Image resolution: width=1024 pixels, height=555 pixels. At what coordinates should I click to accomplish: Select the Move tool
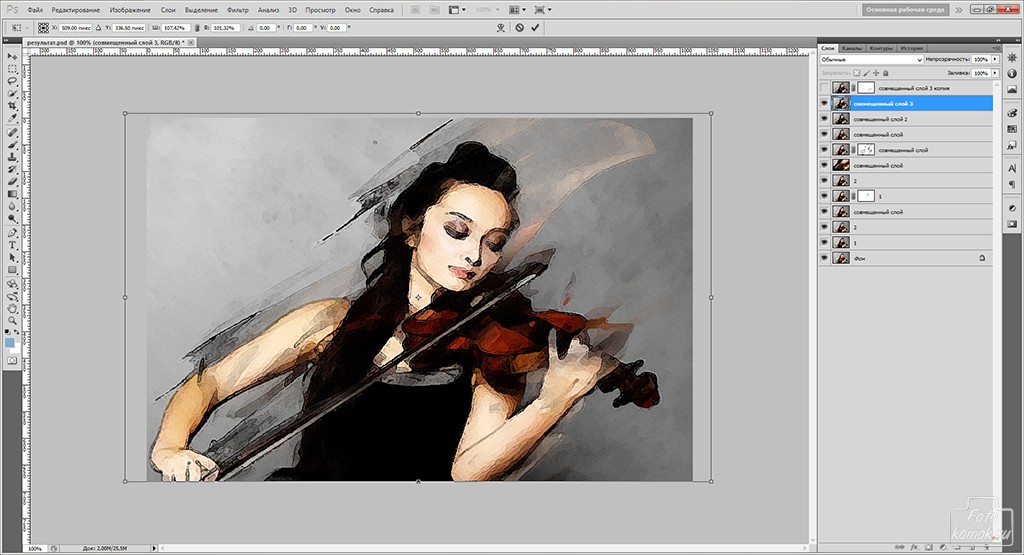(12, 57)
